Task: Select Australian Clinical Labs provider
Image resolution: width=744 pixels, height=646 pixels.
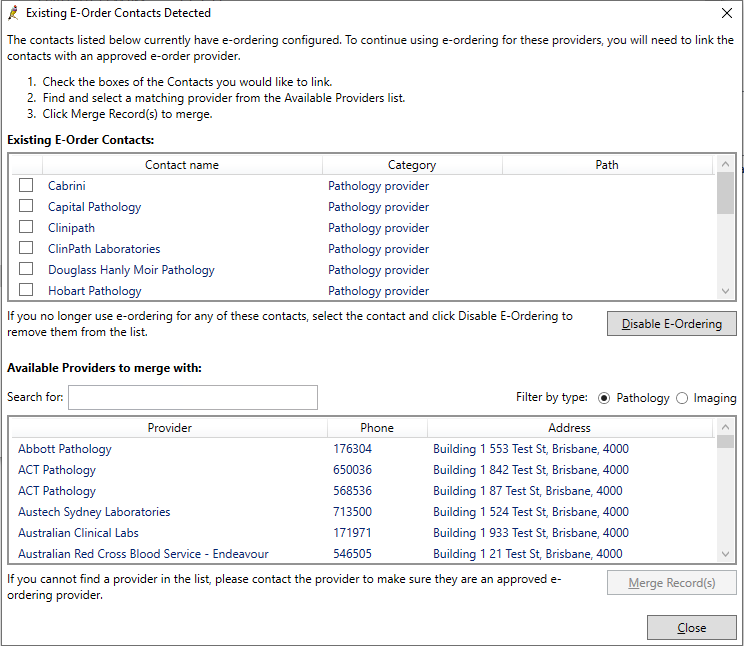Action: (x=363, y=533)
